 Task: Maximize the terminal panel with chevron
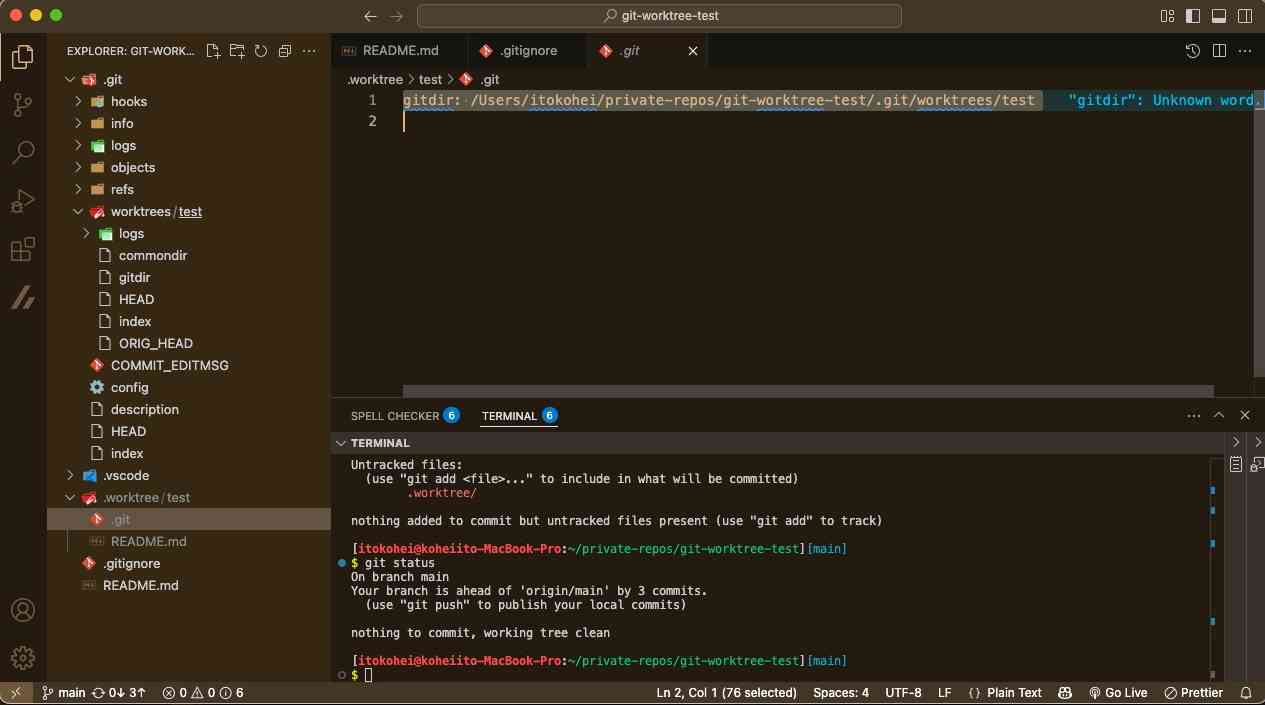click(1219, 415)
